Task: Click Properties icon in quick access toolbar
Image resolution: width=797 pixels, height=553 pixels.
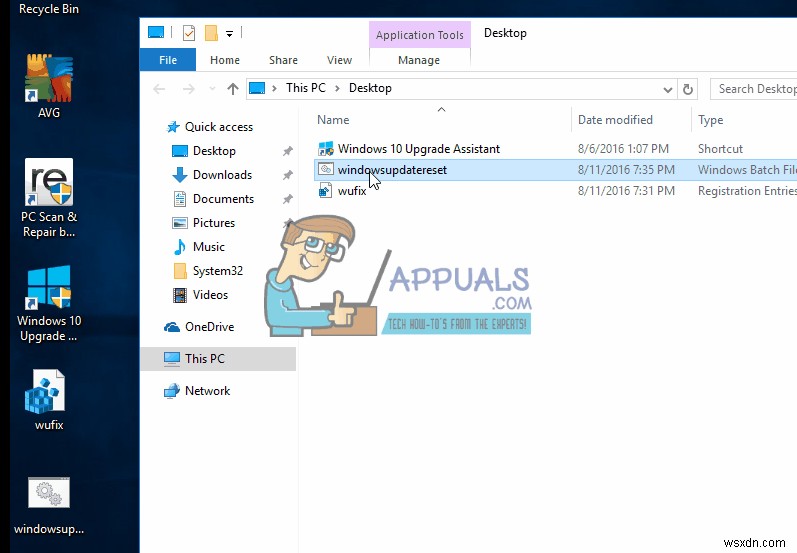Action: [x=189, y=33]
